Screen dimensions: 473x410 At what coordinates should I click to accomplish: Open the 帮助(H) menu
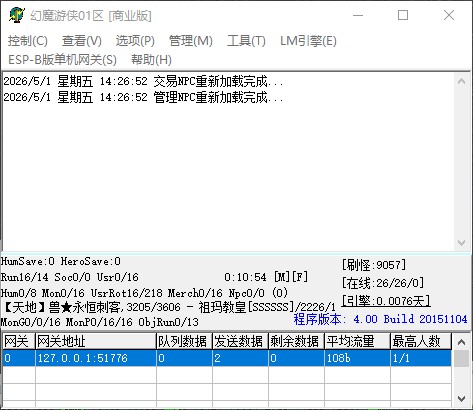pos(151,60)
